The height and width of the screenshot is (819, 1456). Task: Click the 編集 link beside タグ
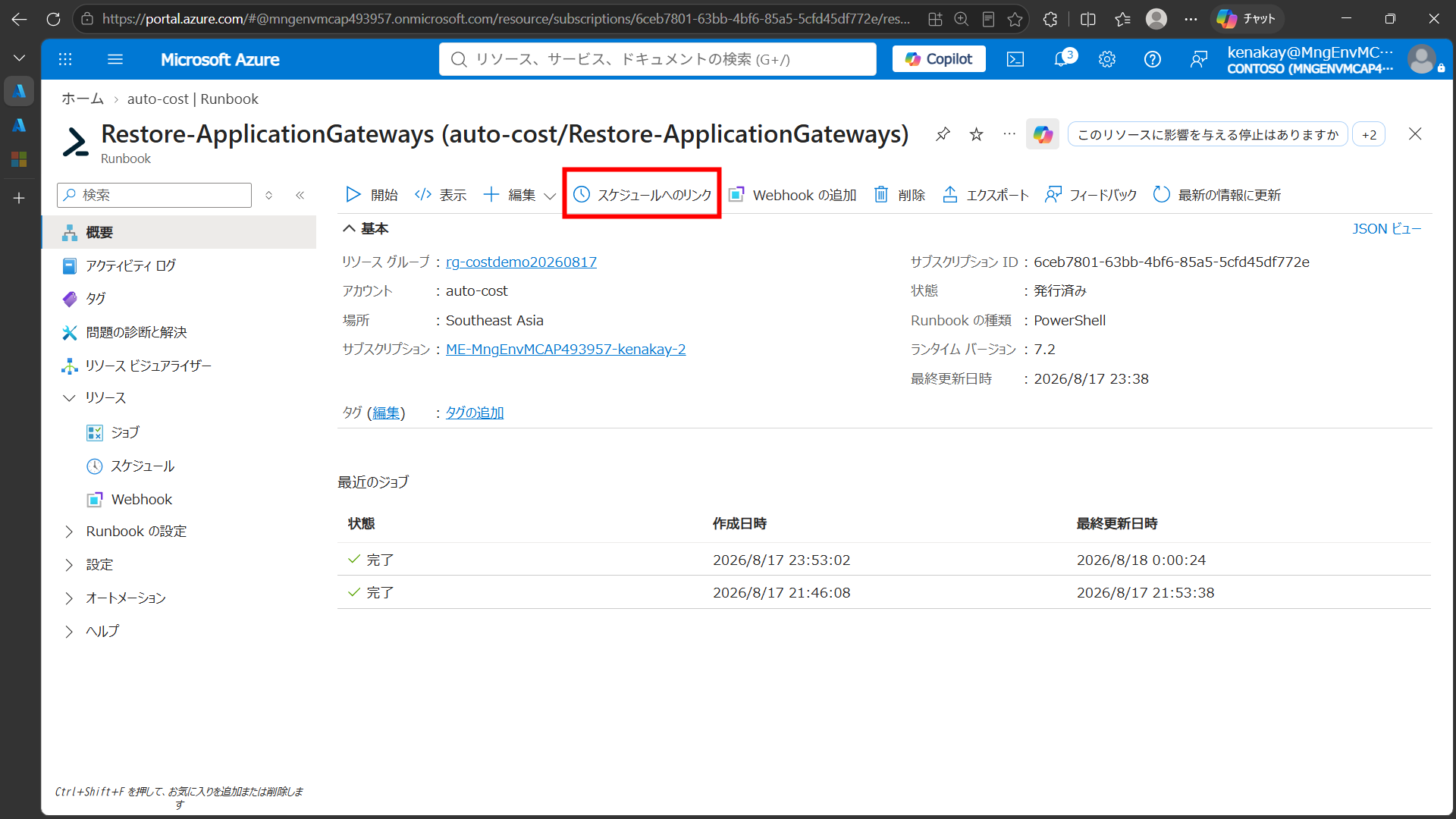(386, 413)
